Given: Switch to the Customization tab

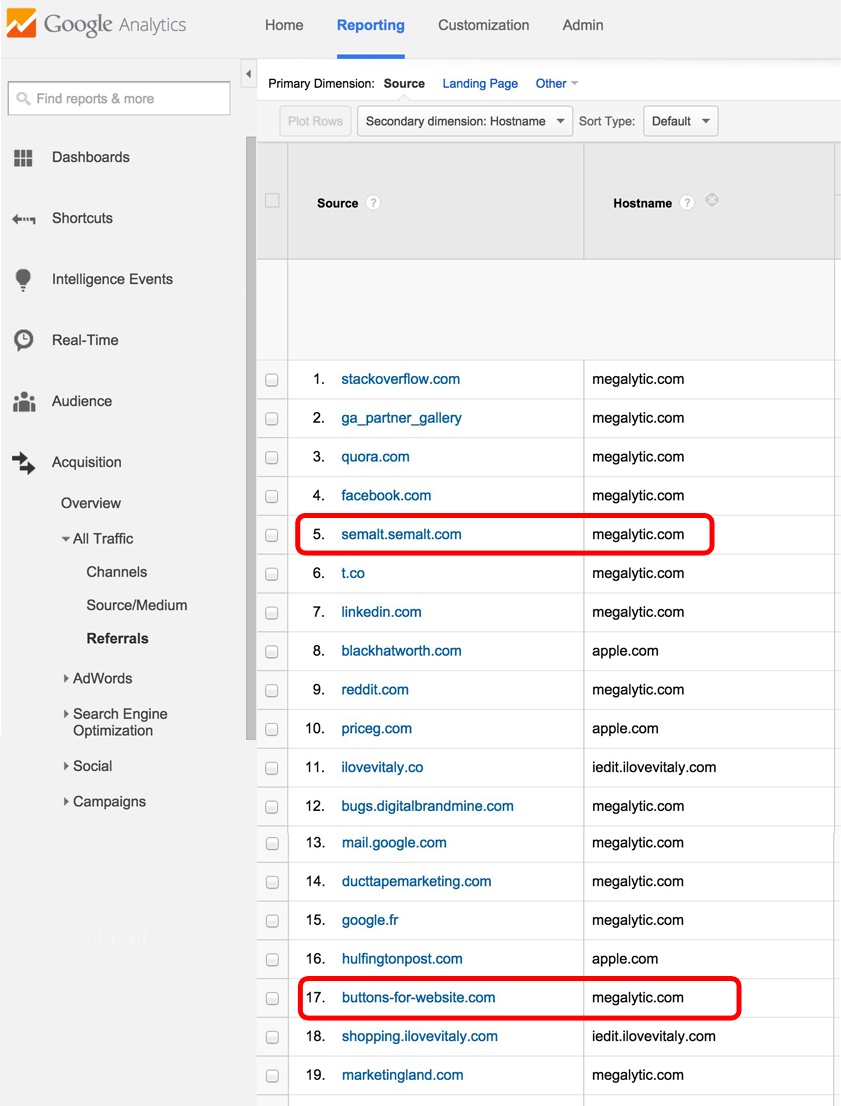Looking at the screenshot, I should tap(483, 25).
